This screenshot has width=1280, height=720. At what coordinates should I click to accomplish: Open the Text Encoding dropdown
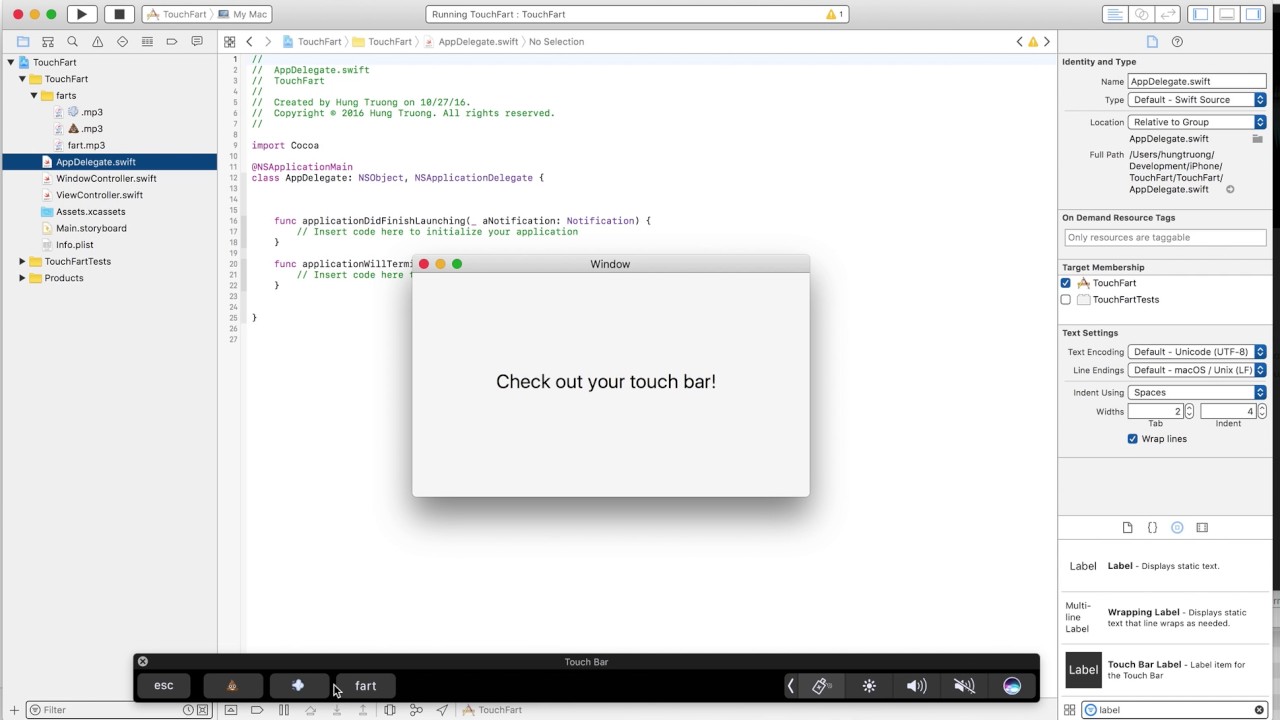click(x=1197, y=352)
